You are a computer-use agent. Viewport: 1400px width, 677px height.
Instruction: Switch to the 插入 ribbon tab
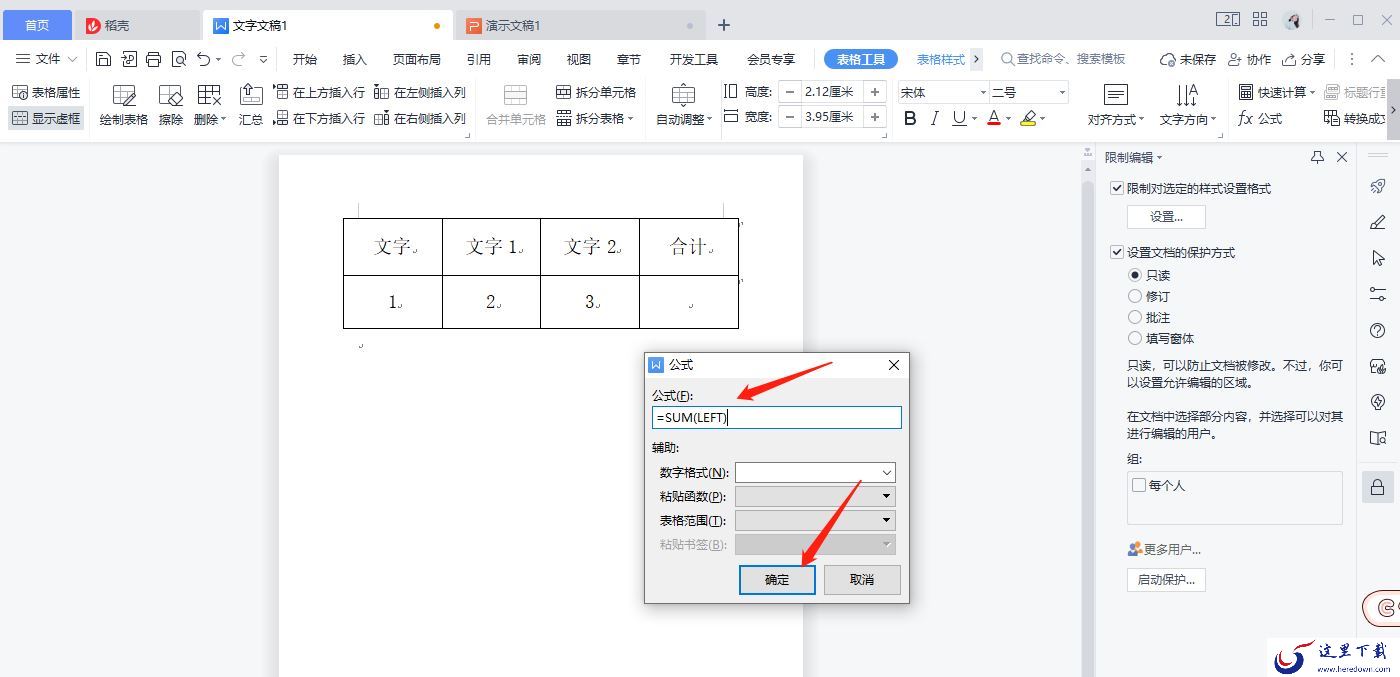tap(355, 59)
